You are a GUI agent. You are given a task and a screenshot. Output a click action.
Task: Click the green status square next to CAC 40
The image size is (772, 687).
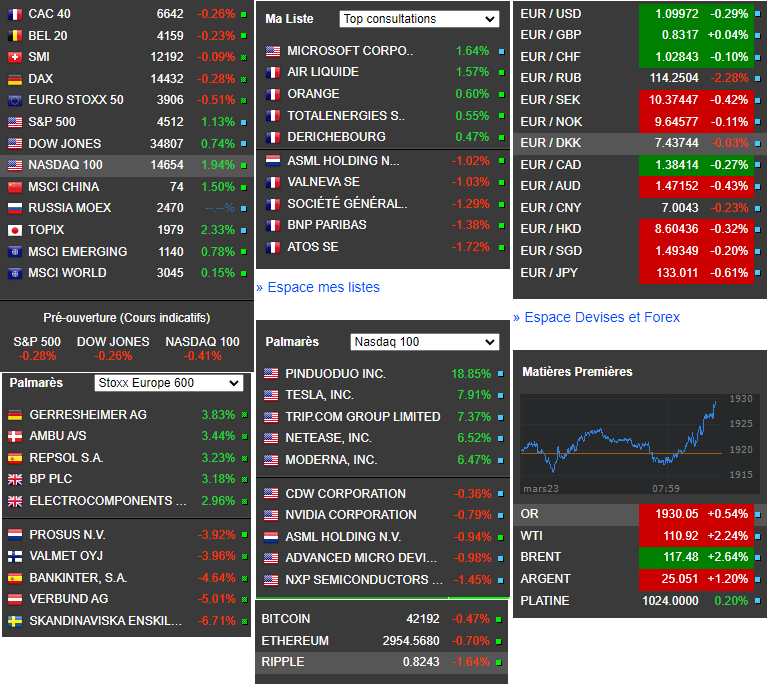point(244,15)
